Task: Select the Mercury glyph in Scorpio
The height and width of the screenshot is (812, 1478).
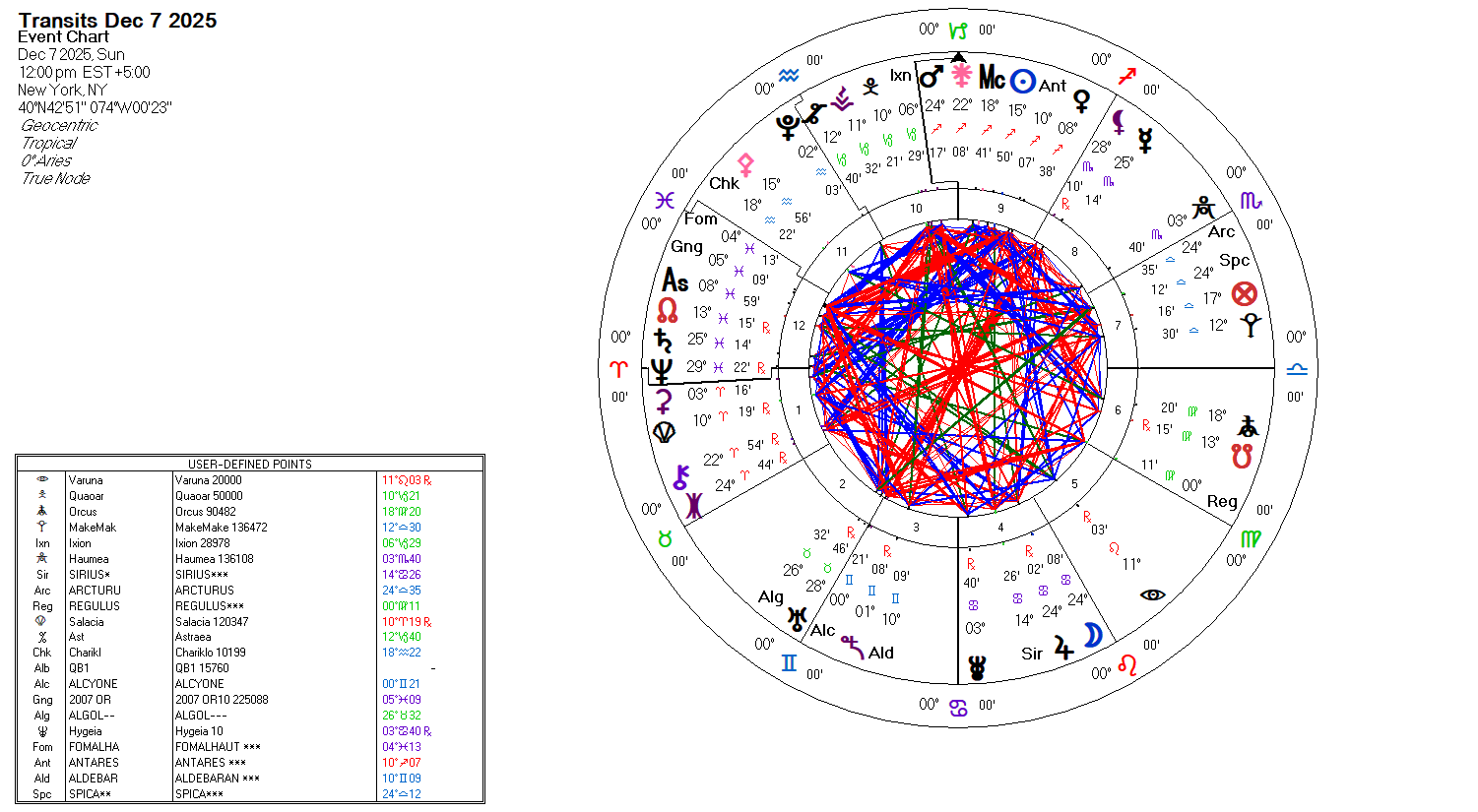Action: click(1145, 139)
